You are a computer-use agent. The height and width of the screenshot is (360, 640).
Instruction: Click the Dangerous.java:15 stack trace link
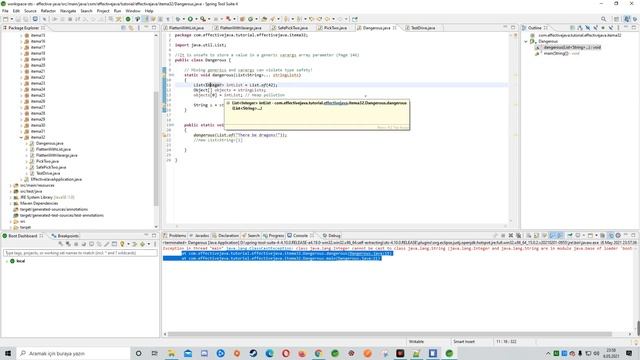click(x=370, y=253)
